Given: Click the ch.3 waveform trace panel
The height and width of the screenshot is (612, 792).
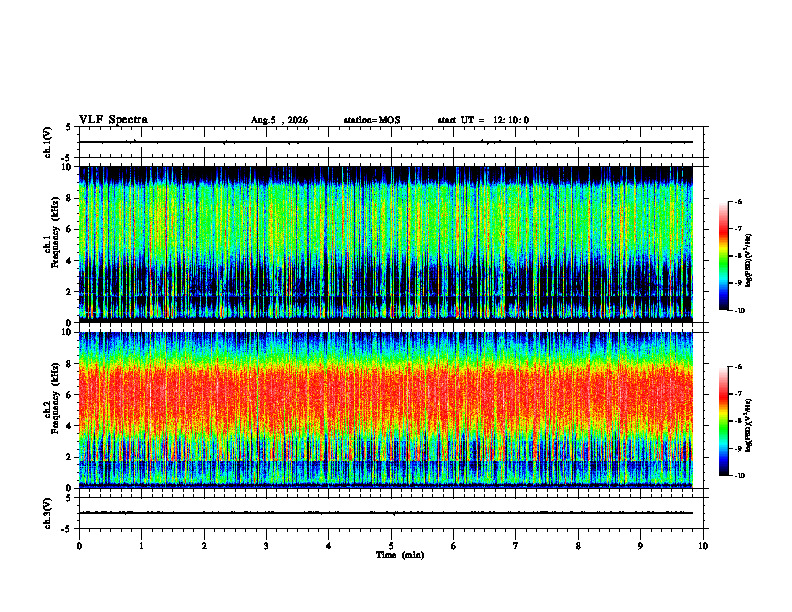Looking at the screenshot, I should tap(391, 513).
